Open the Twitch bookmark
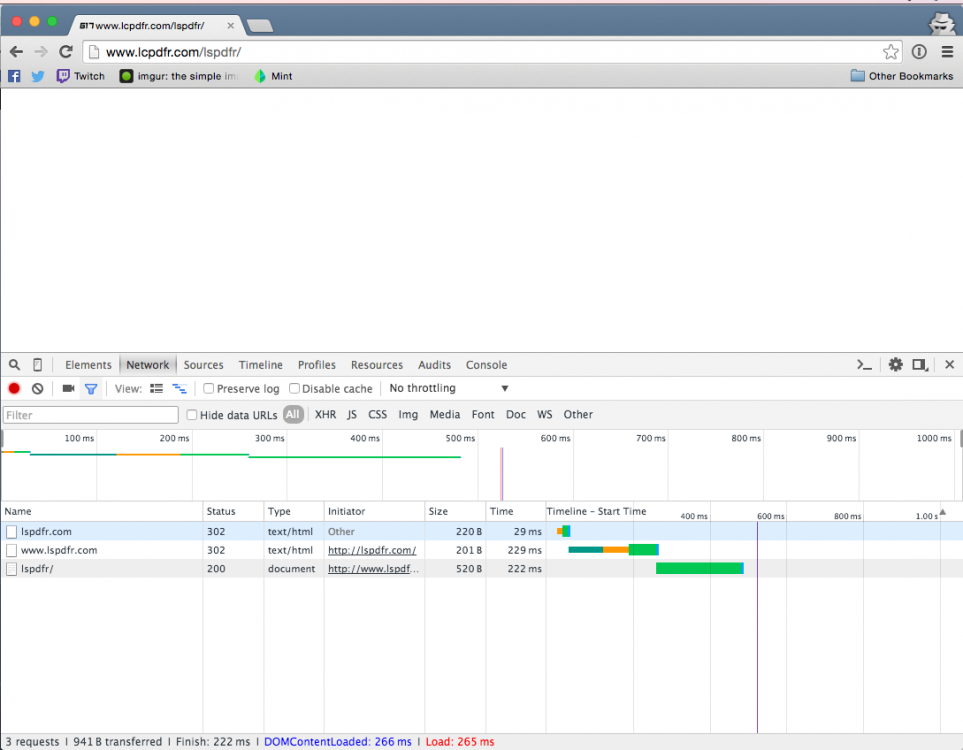This screenshot has width=963, height=750. pos(80,75)
